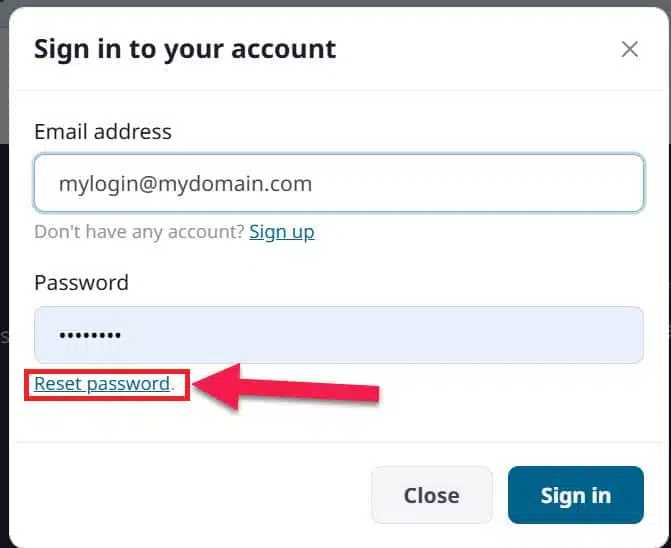Screen dimensions: 671x548
Task: Open the Sign up link
Action: [x=281, y=232]
